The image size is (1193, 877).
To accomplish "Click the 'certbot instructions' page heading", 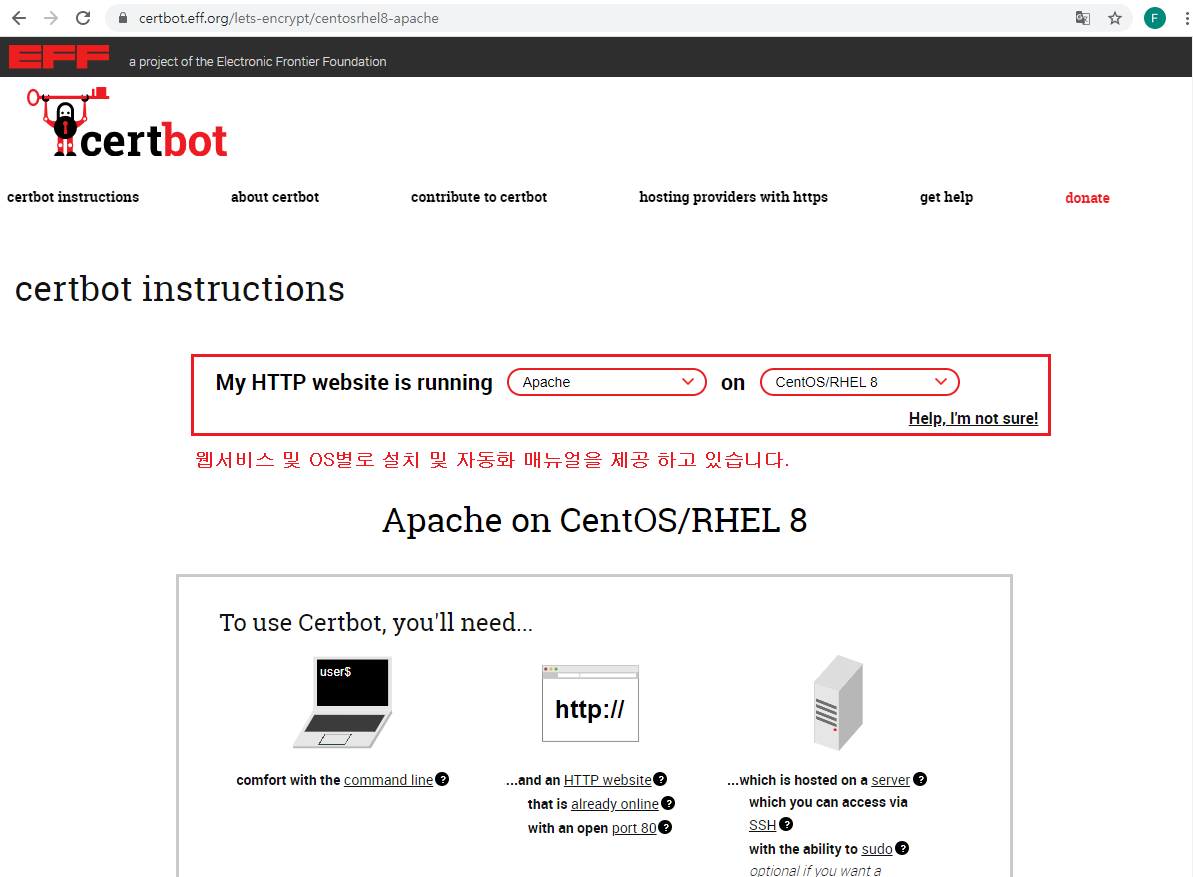I will tap(180, 290).
